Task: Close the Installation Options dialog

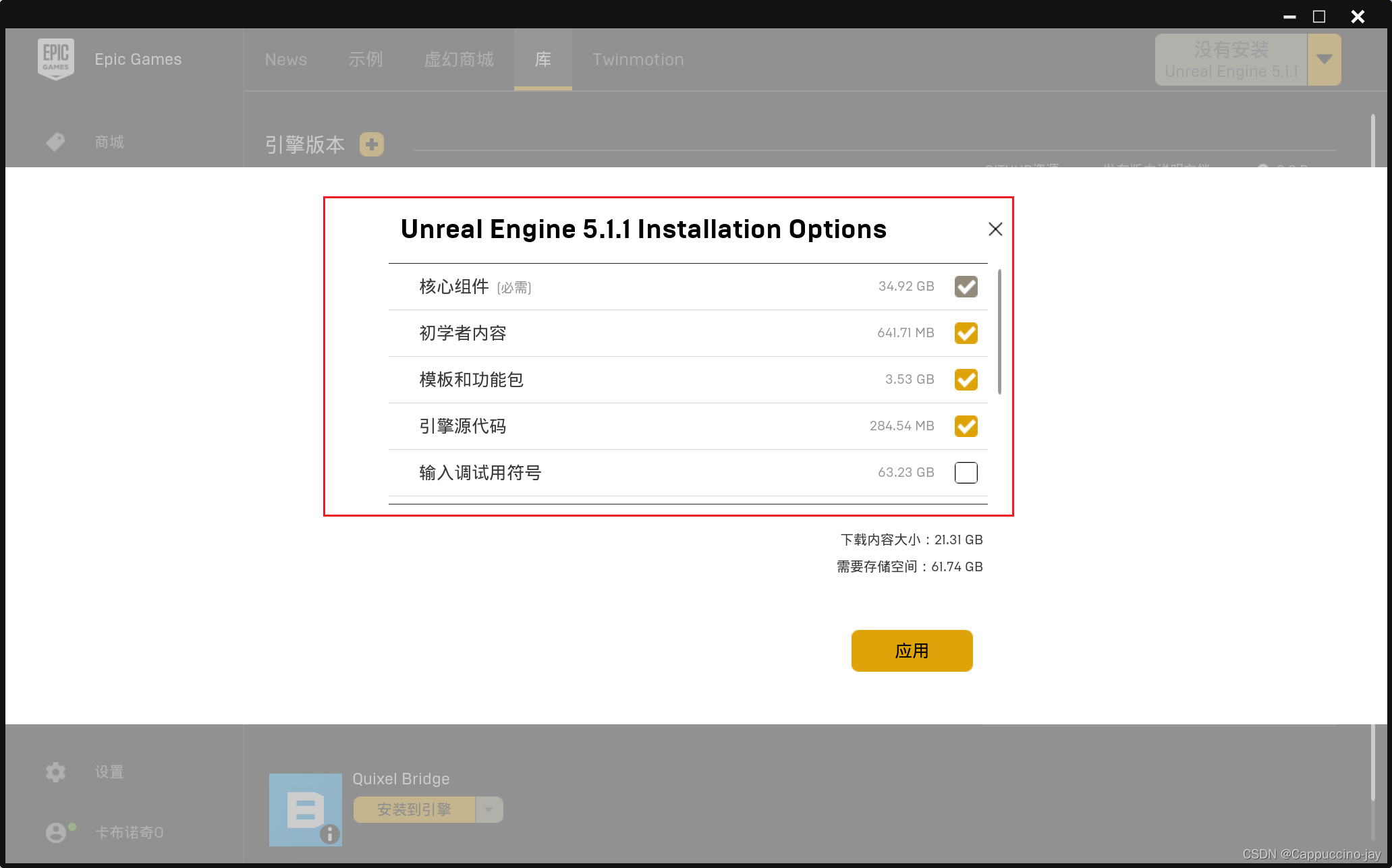Action: [995, 229]
